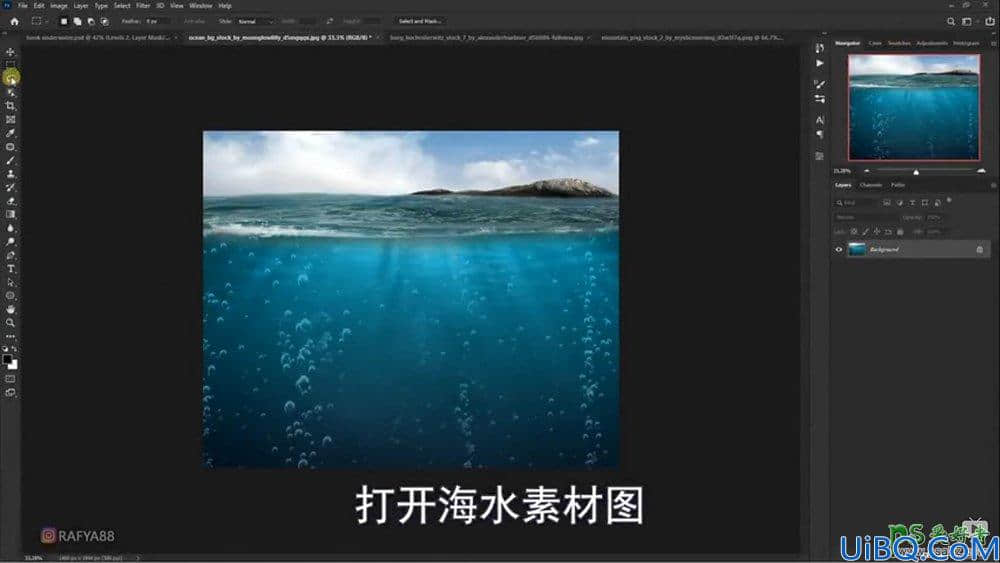Select the Spot Healing Brush tool

pos(10,147)
